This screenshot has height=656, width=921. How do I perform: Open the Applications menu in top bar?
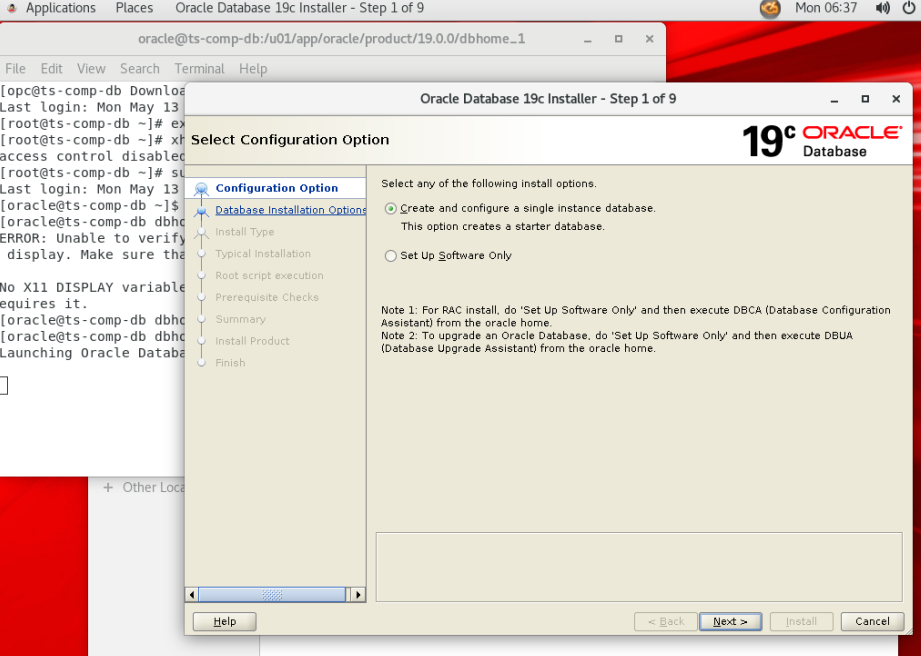[60, 8]
